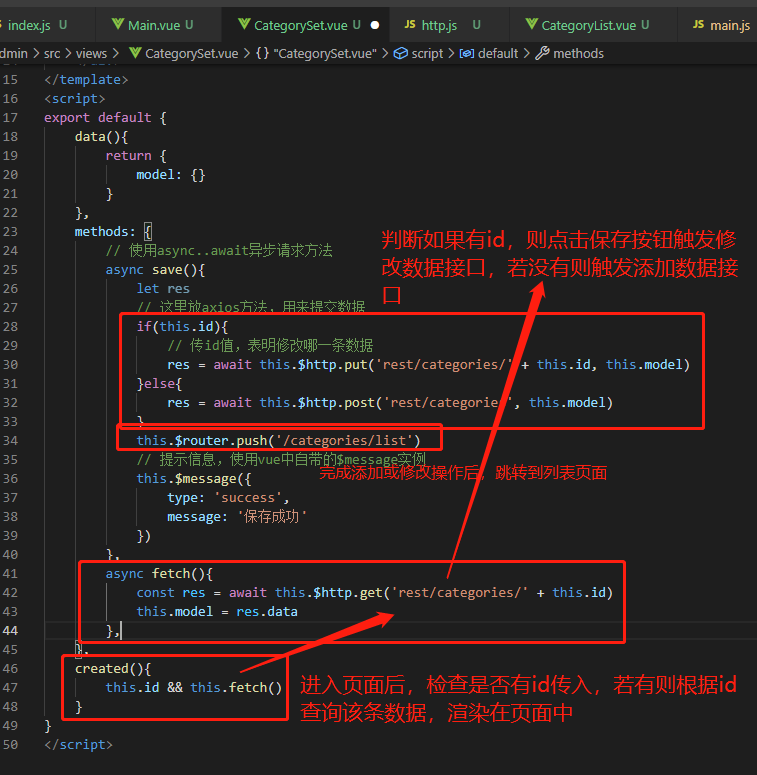The image size is (757, 775).
Task: Click the '</template>' tag on line 15
Action: [x=86, y=80]
